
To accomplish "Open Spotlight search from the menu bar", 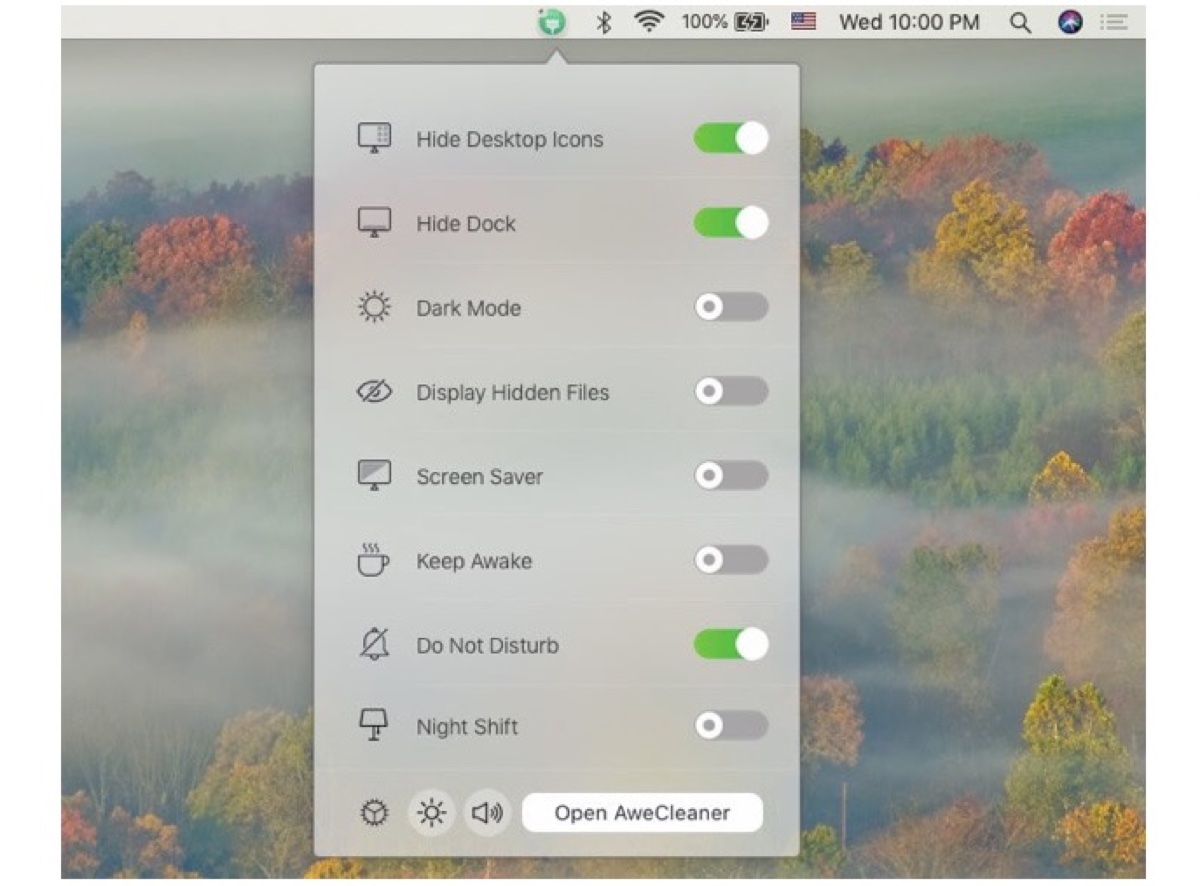I will [x=1020, y=21].
